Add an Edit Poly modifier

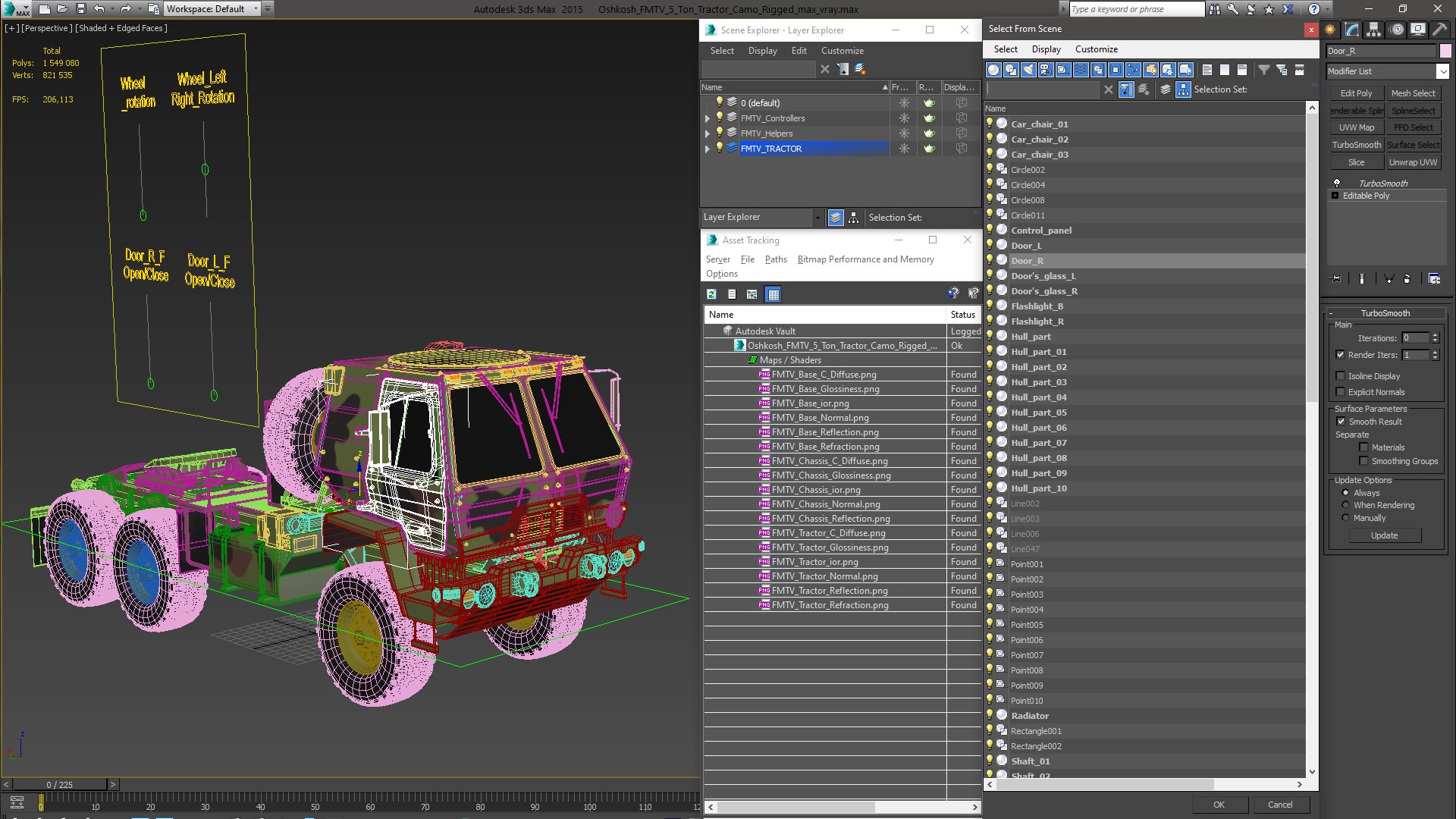(1356, 93)
